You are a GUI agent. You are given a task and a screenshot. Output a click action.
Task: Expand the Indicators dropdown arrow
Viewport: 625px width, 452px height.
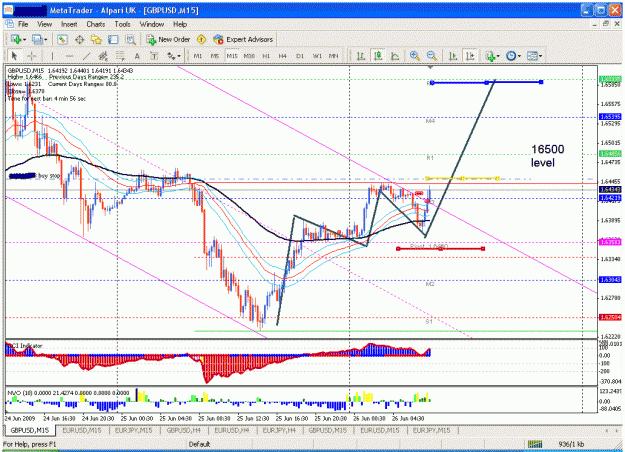498,56
